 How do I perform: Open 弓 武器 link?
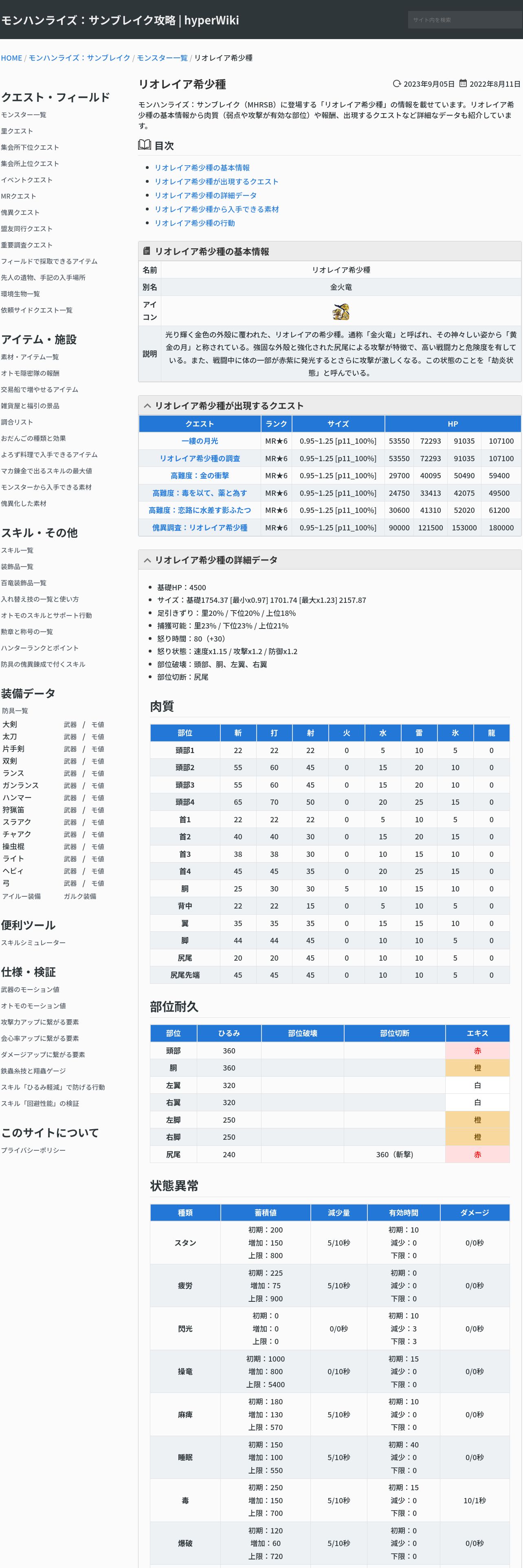tap(70, 883)
